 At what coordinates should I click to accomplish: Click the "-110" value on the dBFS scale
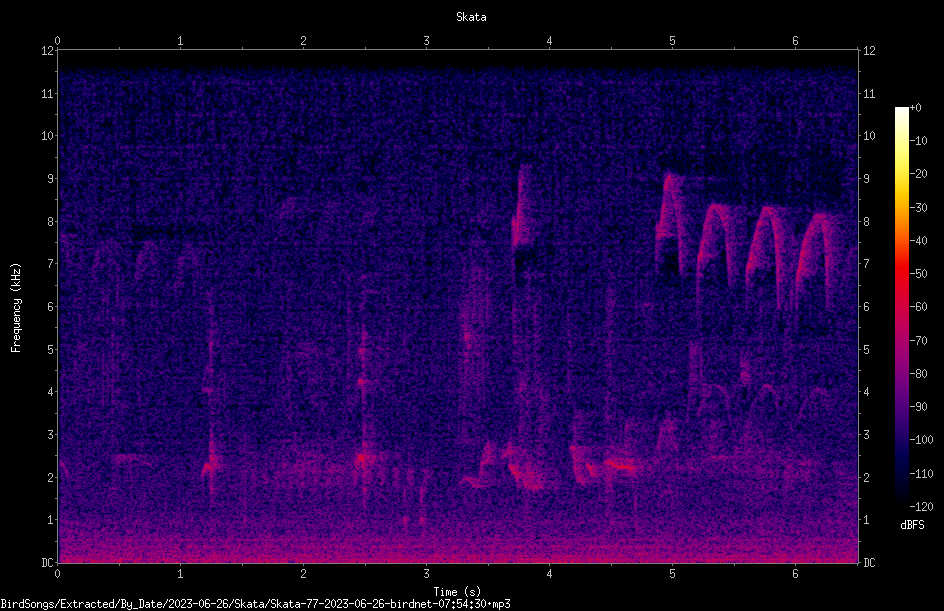[921, 474]
